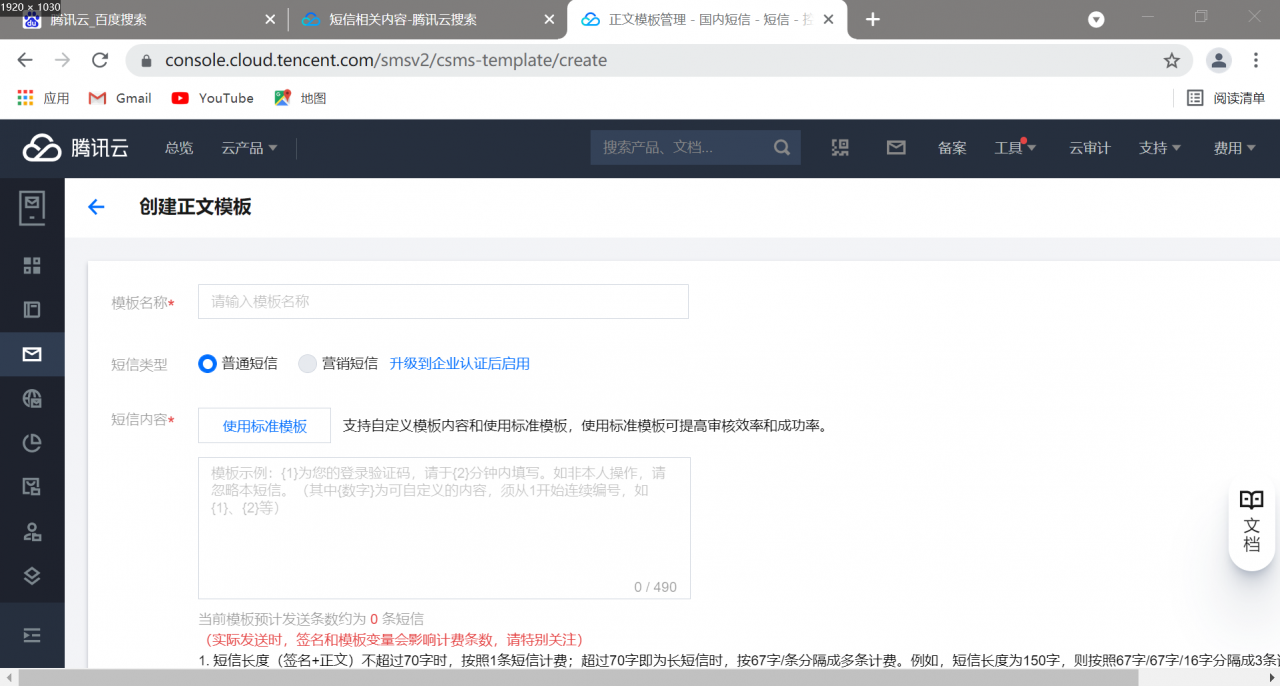Click the pie chart icon in the sidebar
This screenshot has height=686, width=1280.
pyautogui.click(x=31, y=443)
